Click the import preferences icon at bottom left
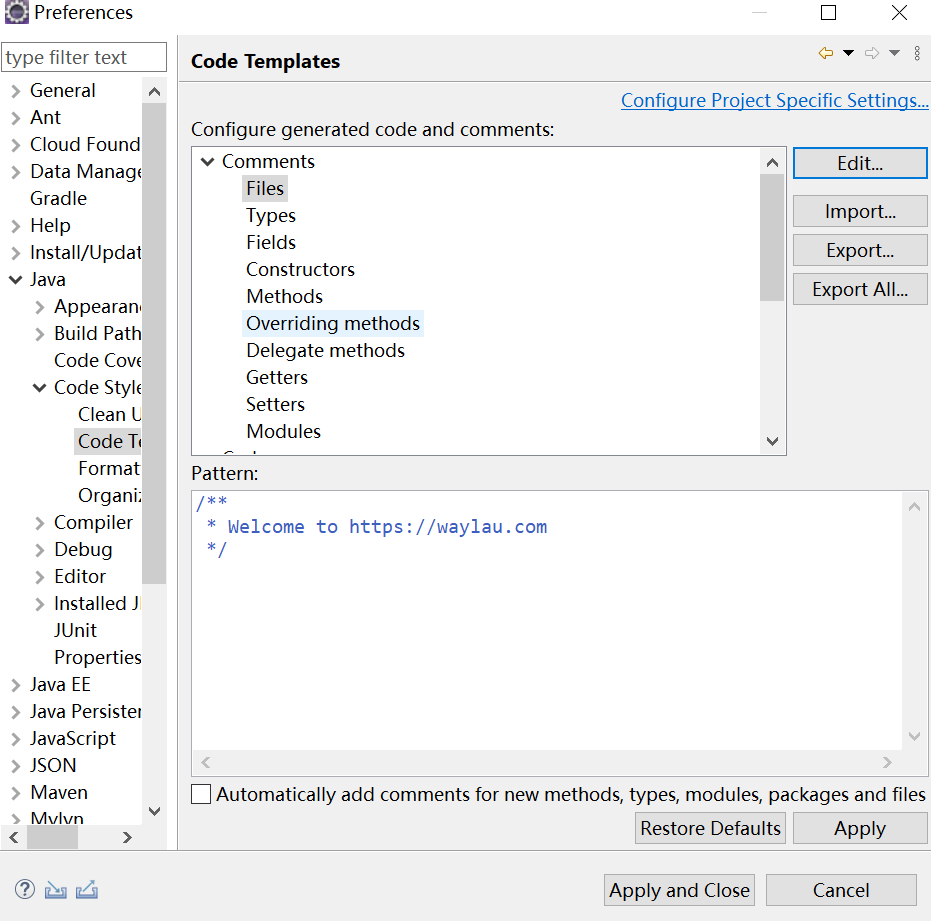 [x=55, y=889]
